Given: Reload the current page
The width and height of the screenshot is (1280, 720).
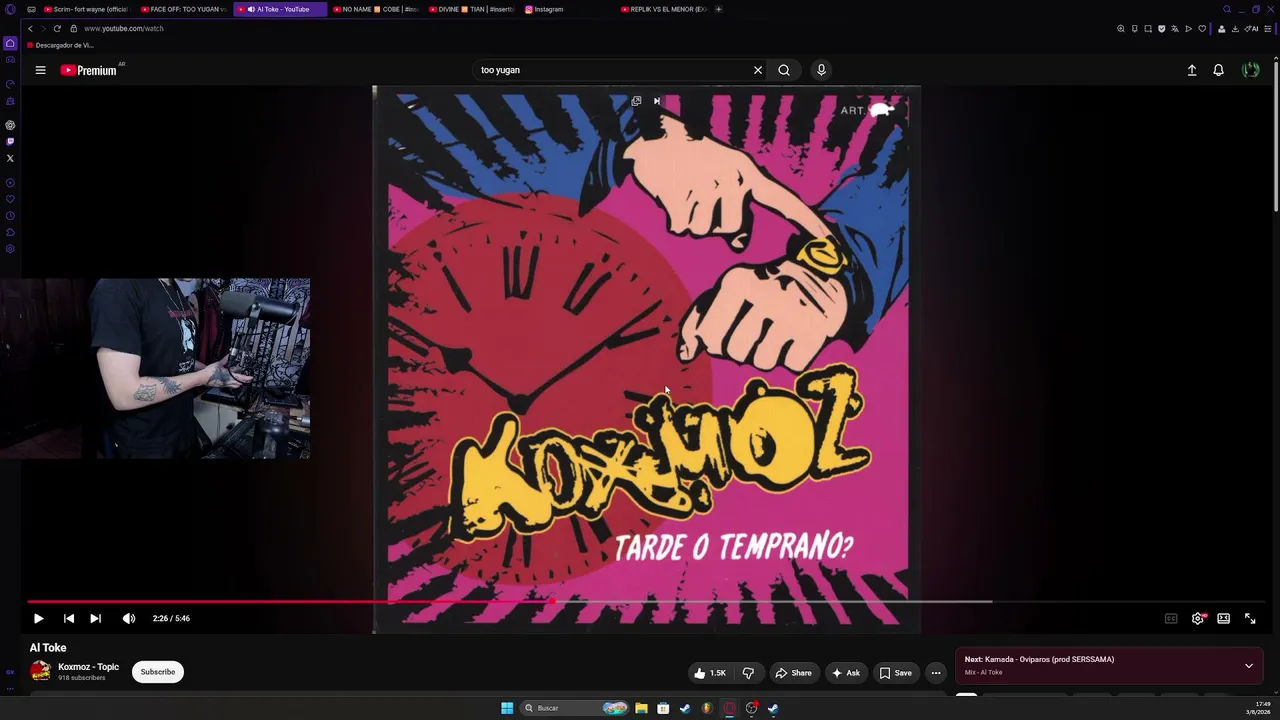Looking at the screenshot, I should click(x=57, y=28).
